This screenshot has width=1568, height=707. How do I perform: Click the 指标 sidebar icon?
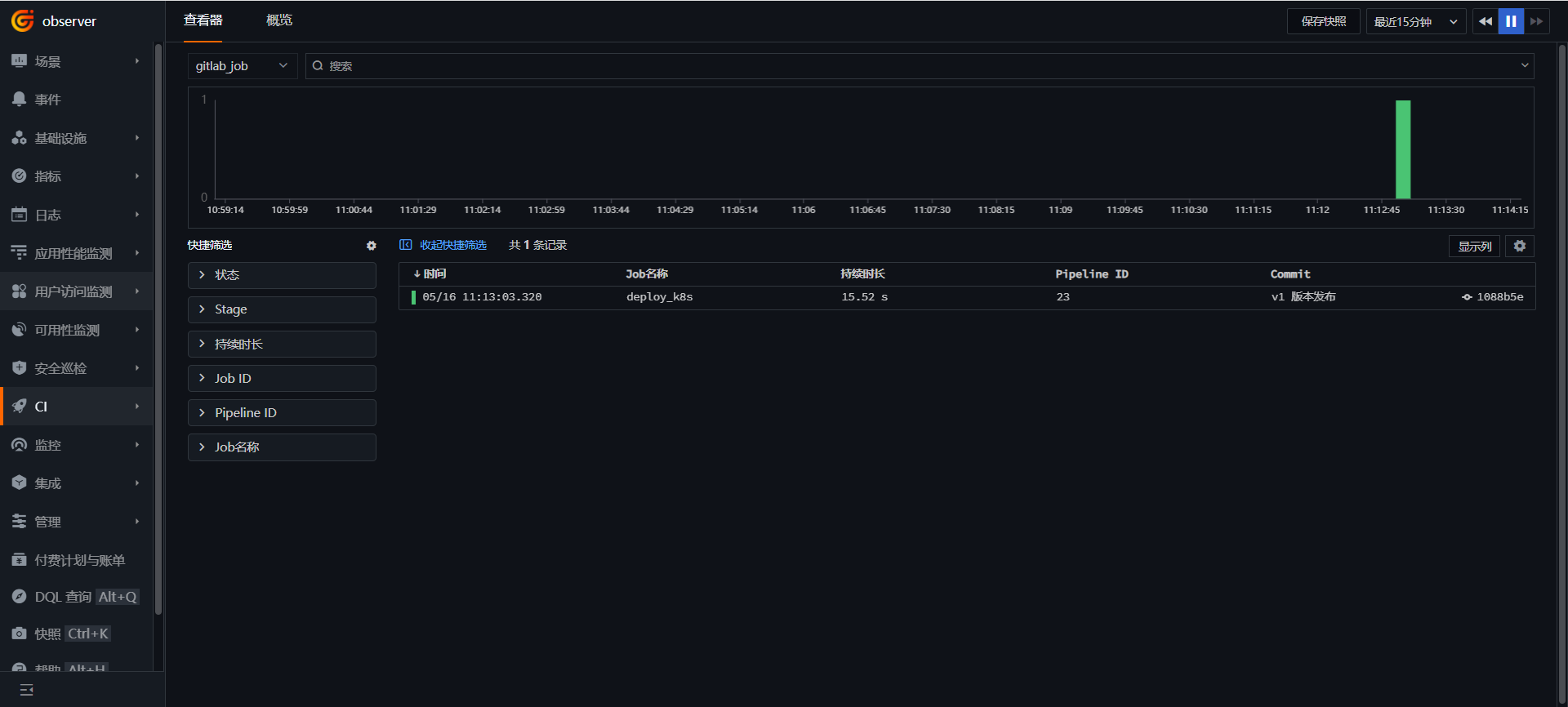(x=19, y=176)
